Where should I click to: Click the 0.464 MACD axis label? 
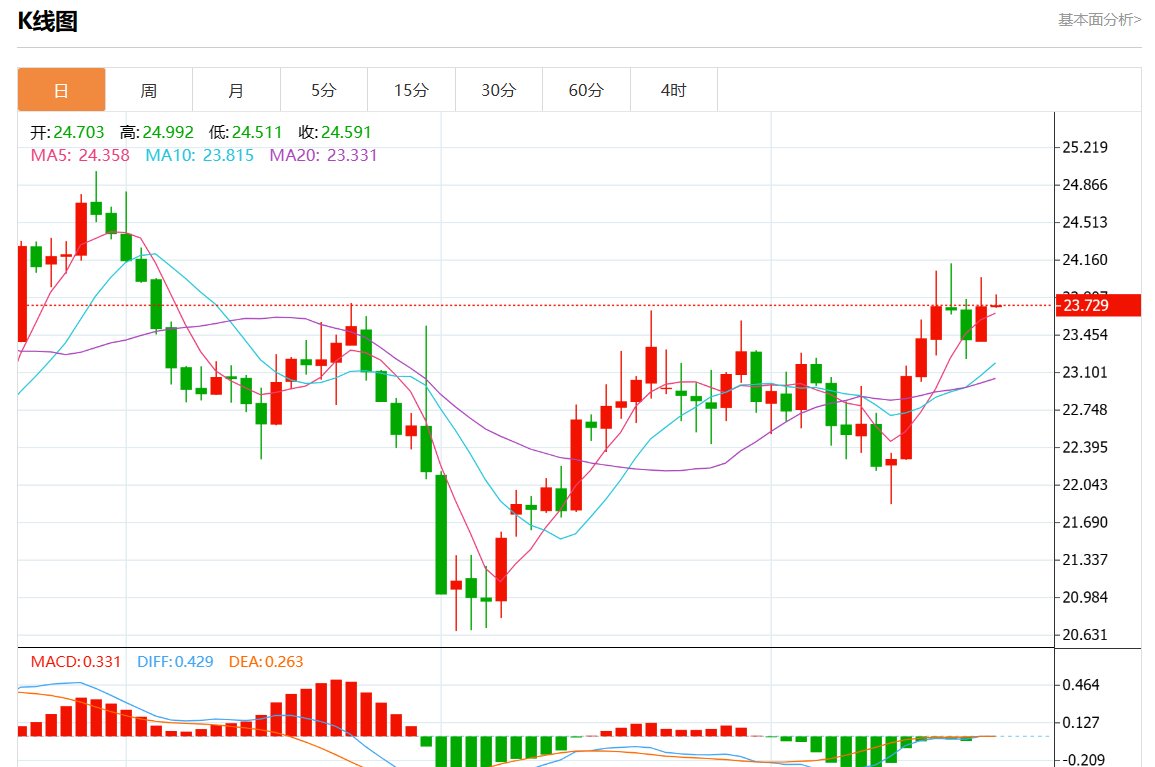[x=1081, y=685]
